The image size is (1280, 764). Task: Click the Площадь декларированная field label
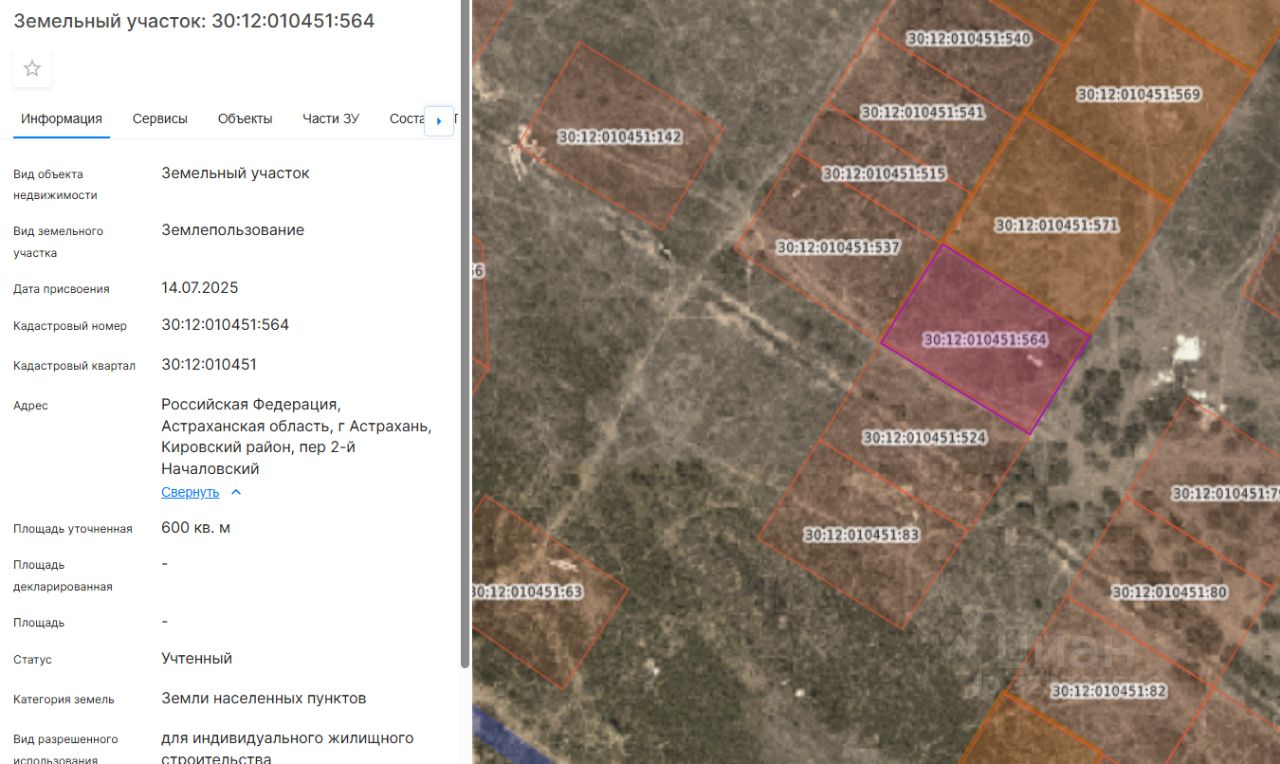(63, 576)
